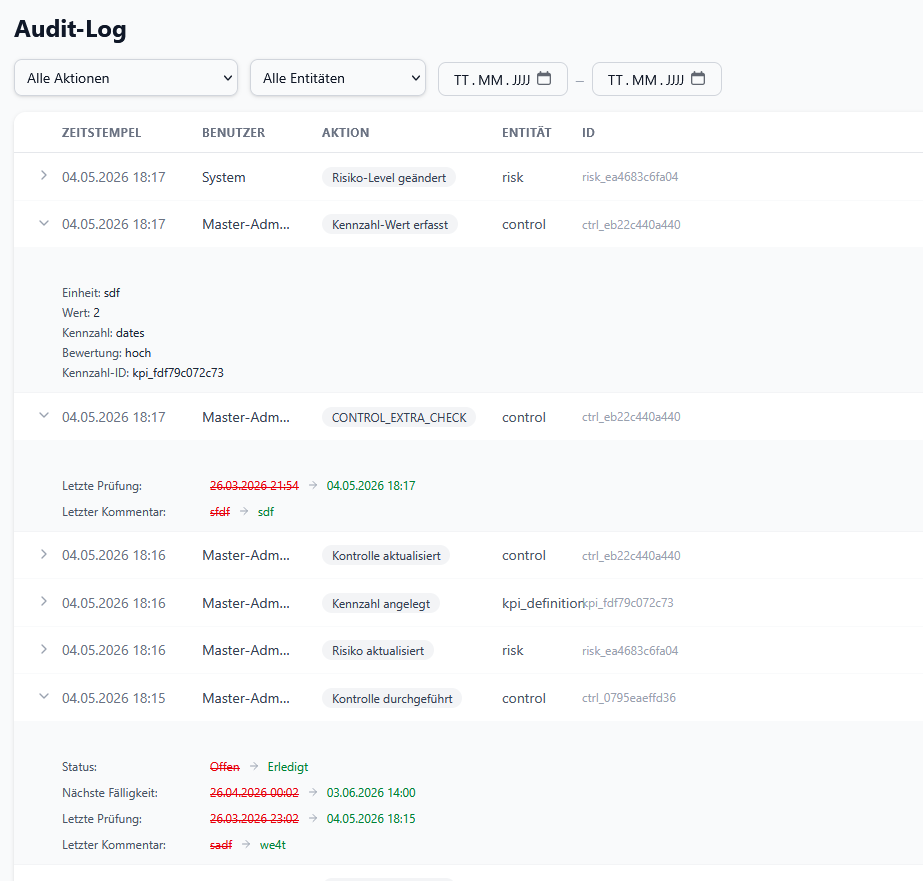The width and height of the screenshot is (923, 881).
Task: Expand the 'Risiko aktualisiert' row
Action: pos(44,649)
